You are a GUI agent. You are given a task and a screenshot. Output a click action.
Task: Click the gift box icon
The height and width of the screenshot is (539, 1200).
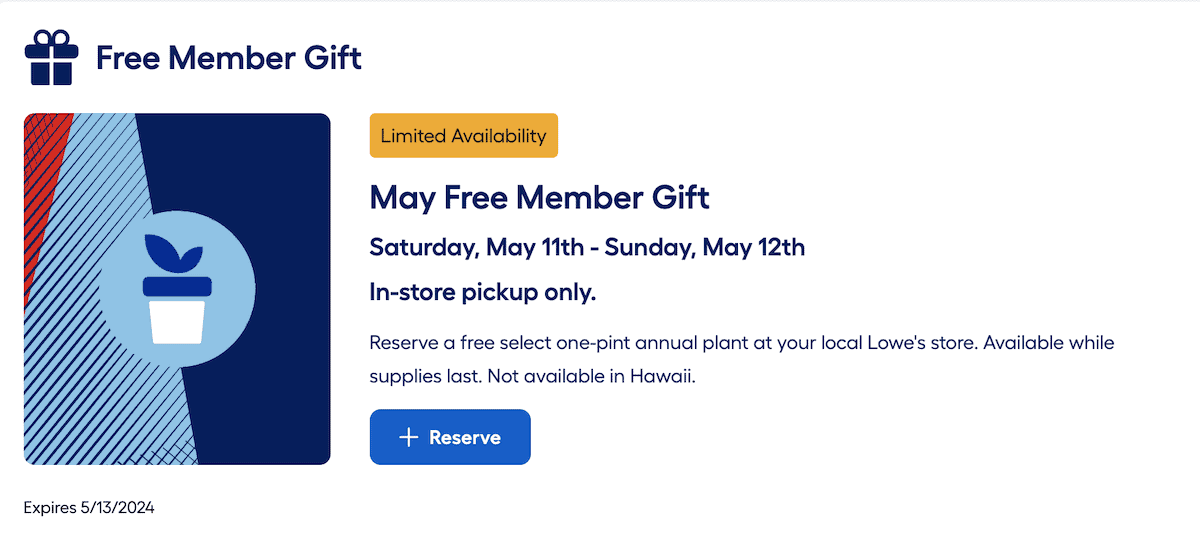click(51, 57)
